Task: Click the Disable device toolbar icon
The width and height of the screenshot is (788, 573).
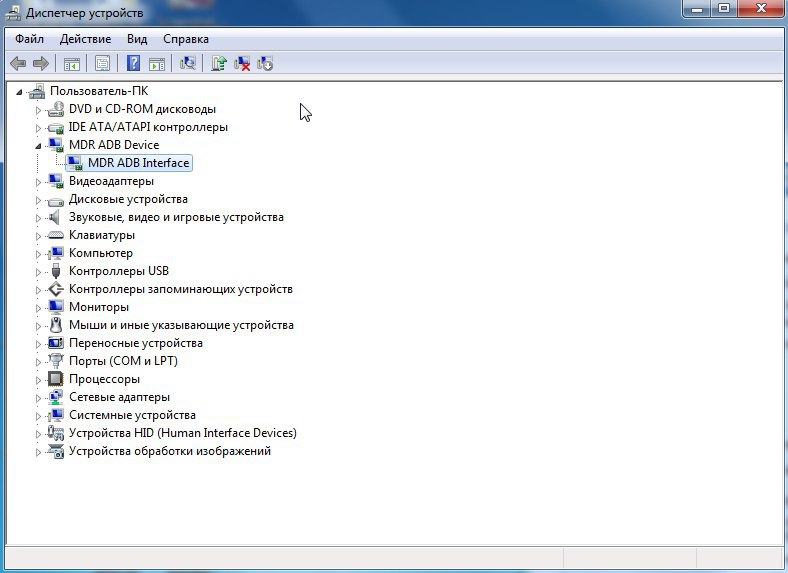Action: [265, 63]
